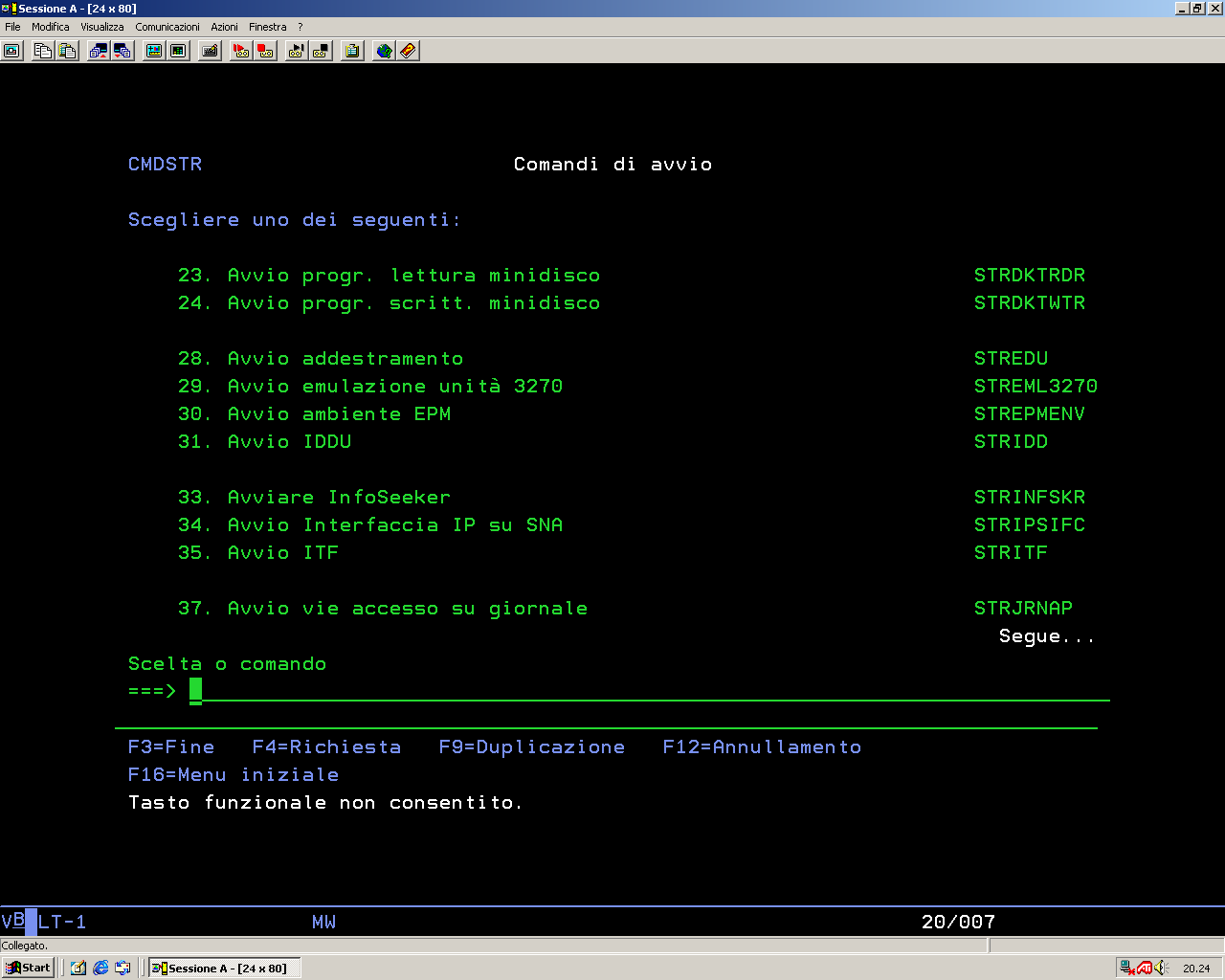Select option 34 Avvio Interfaccia IP su SNA

click(x=370, y=525)
